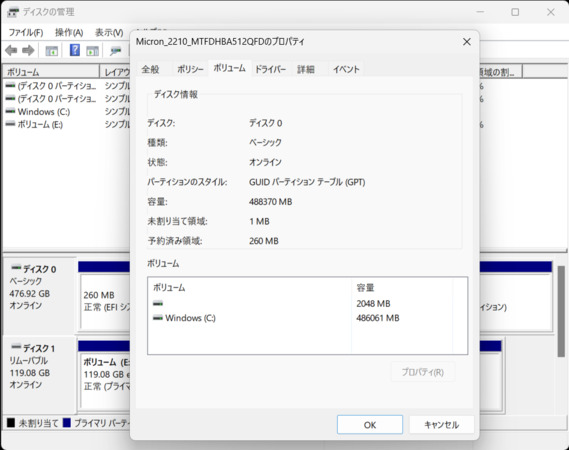
Task: Select the unnamed 2048 MB volume icon
Action: click(158, 303)
